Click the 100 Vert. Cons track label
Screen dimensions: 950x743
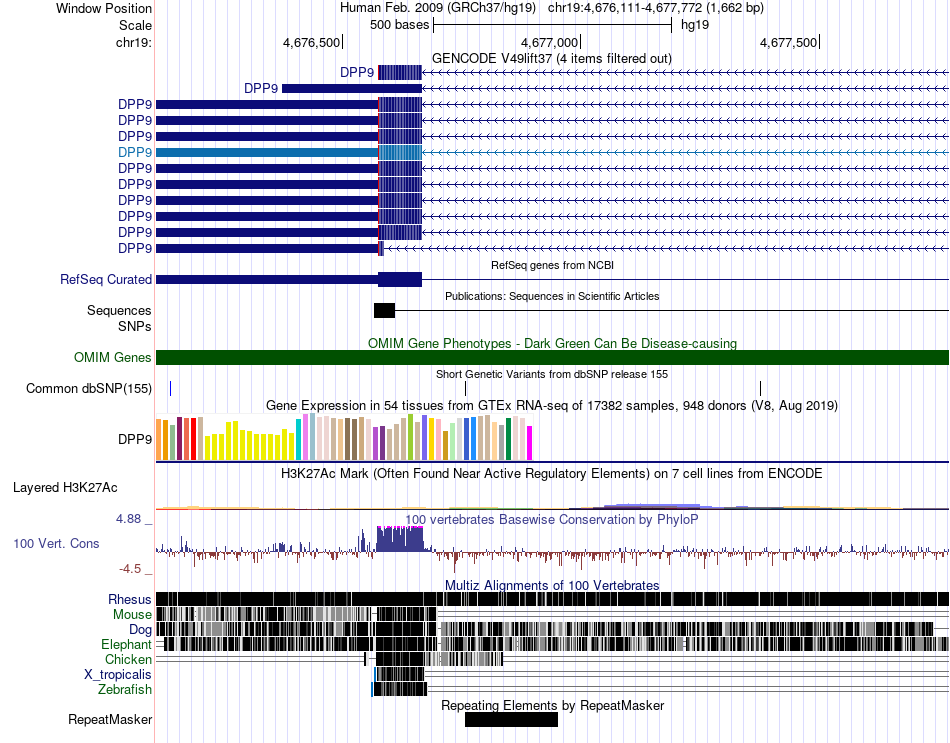coord(56,544)
